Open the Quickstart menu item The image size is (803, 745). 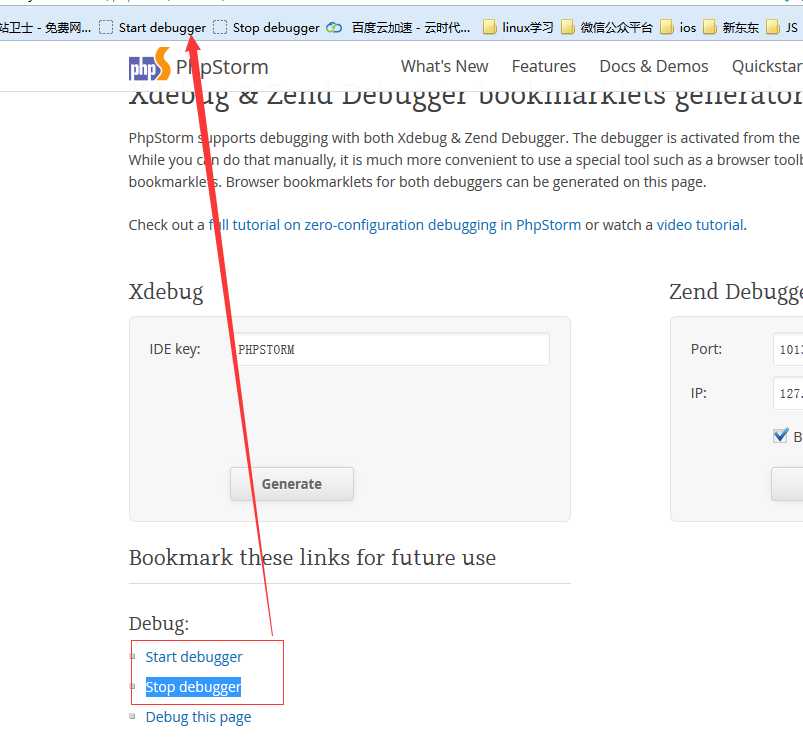[x=767, y=67]
